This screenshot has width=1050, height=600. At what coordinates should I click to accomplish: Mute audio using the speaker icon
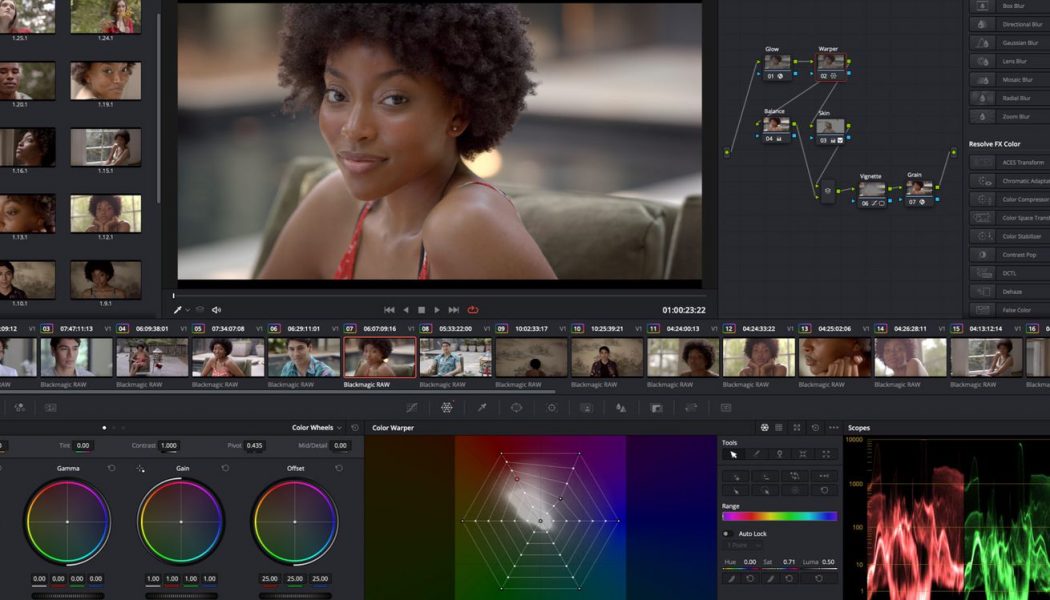(216, 310)
